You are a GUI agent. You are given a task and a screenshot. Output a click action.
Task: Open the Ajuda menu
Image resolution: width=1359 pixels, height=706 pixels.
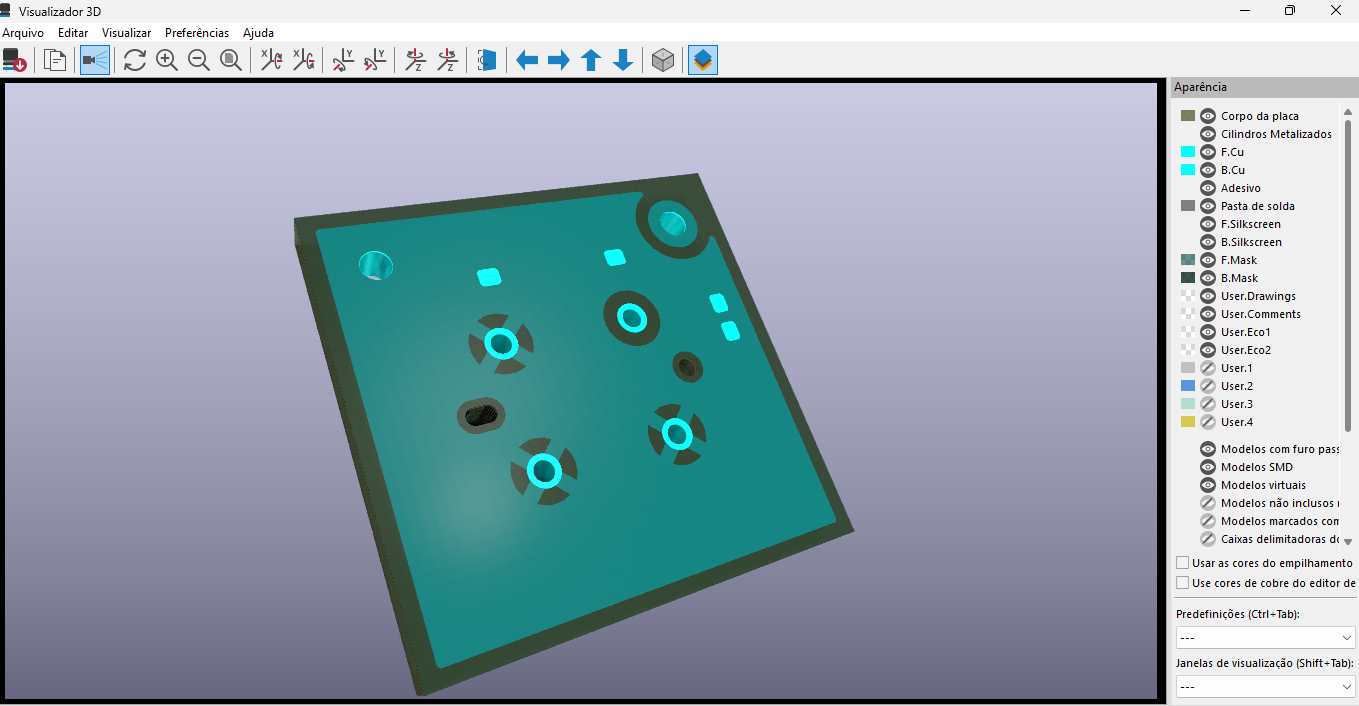coord(258,33)
